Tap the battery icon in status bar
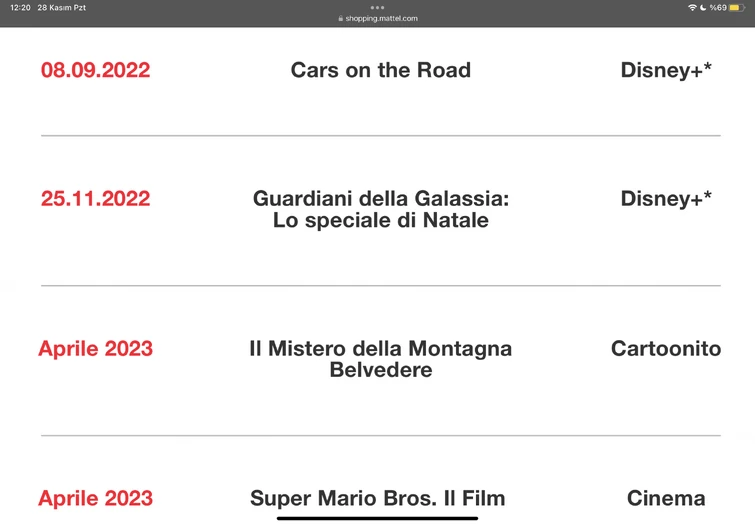The width and height of the screenshot is (755, 525). click(736, 8)
